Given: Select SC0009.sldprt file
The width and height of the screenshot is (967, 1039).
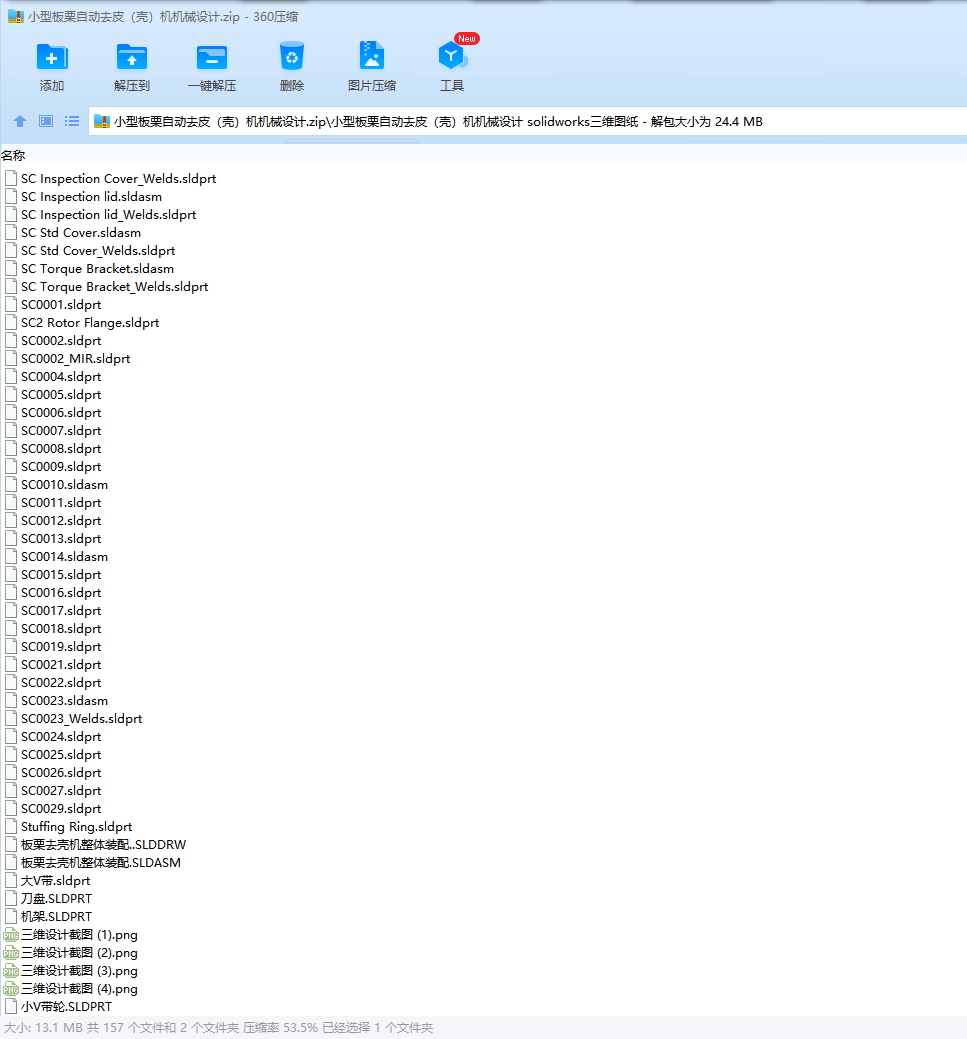Looking at the screenshot, I should [61, 466].
